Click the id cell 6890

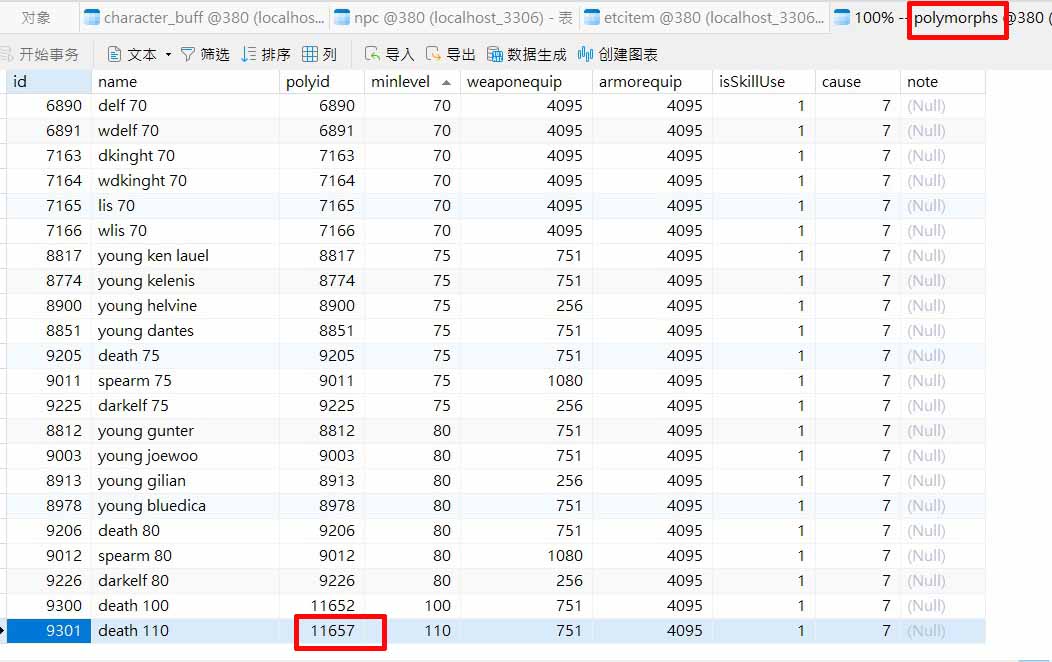click(49, 106)
